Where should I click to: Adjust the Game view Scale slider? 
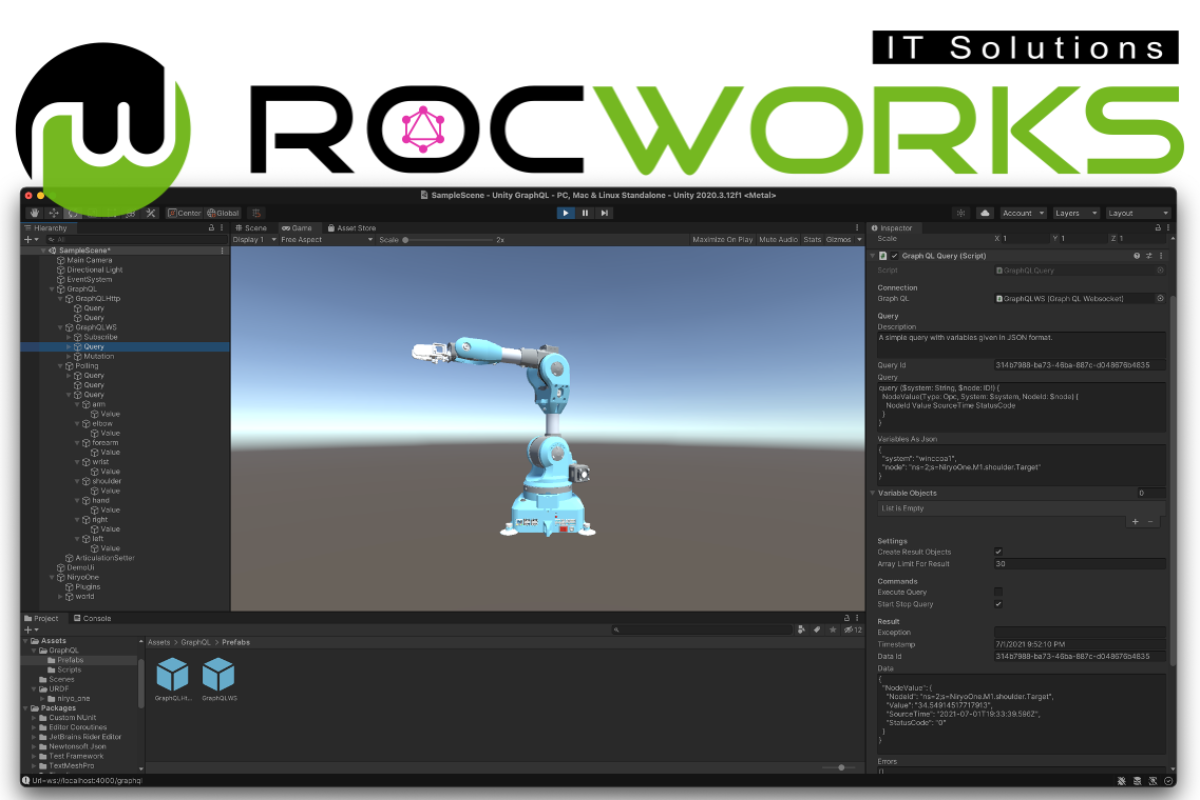click(x=447, y=240)
